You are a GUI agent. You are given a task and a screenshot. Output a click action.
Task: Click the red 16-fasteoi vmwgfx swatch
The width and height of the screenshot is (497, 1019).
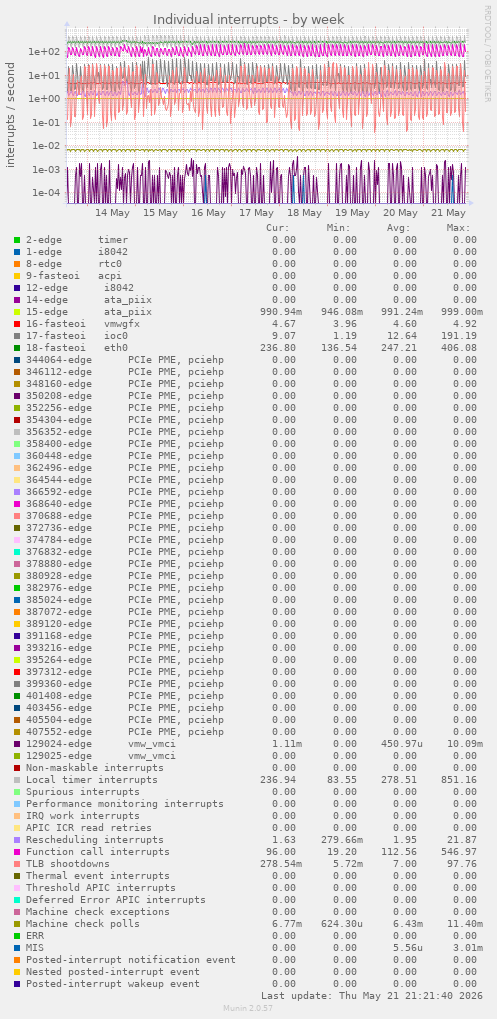tap(17, 324)
